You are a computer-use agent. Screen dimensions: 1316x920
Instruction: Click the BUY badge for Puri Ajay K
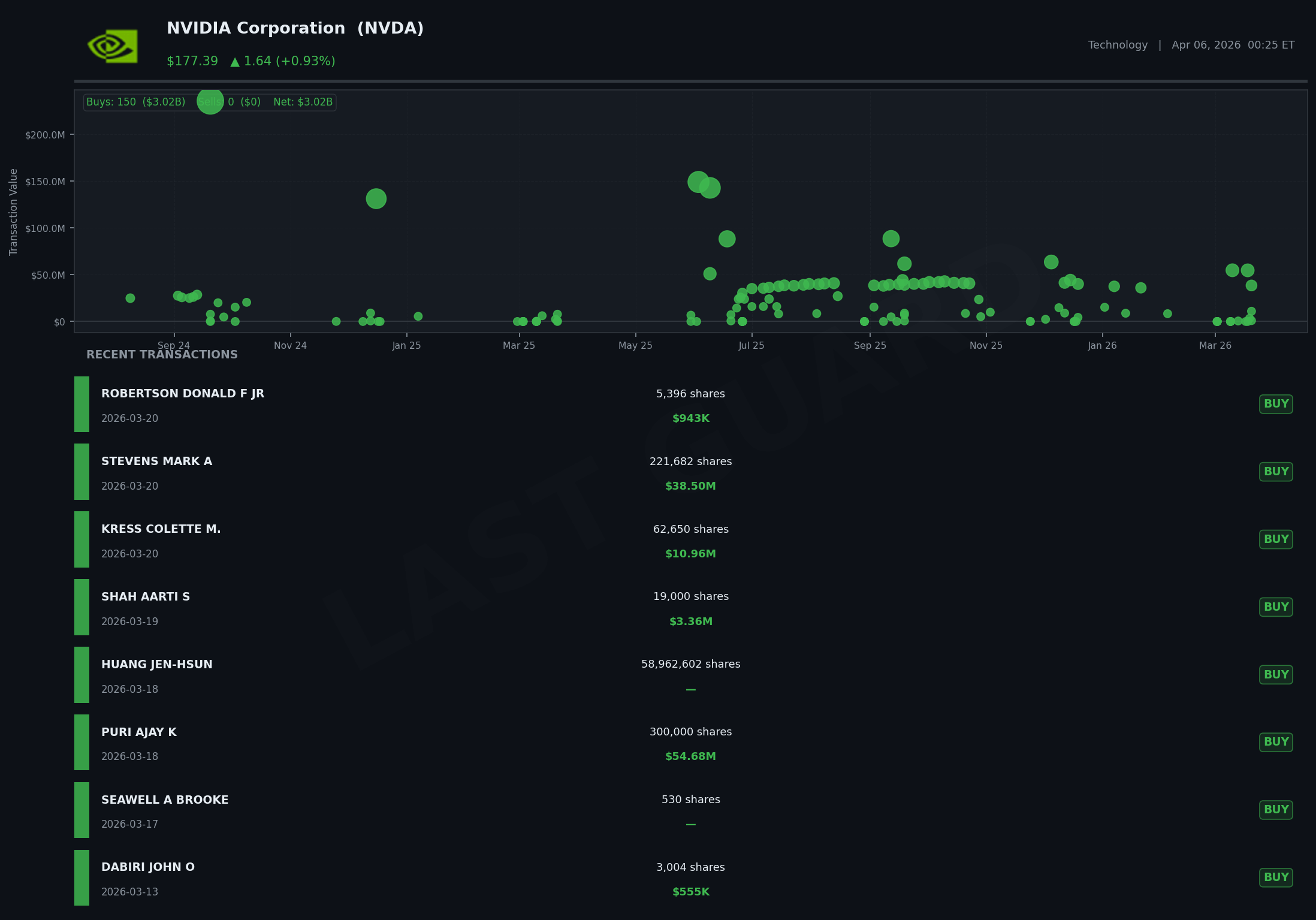click(1275, 742)
